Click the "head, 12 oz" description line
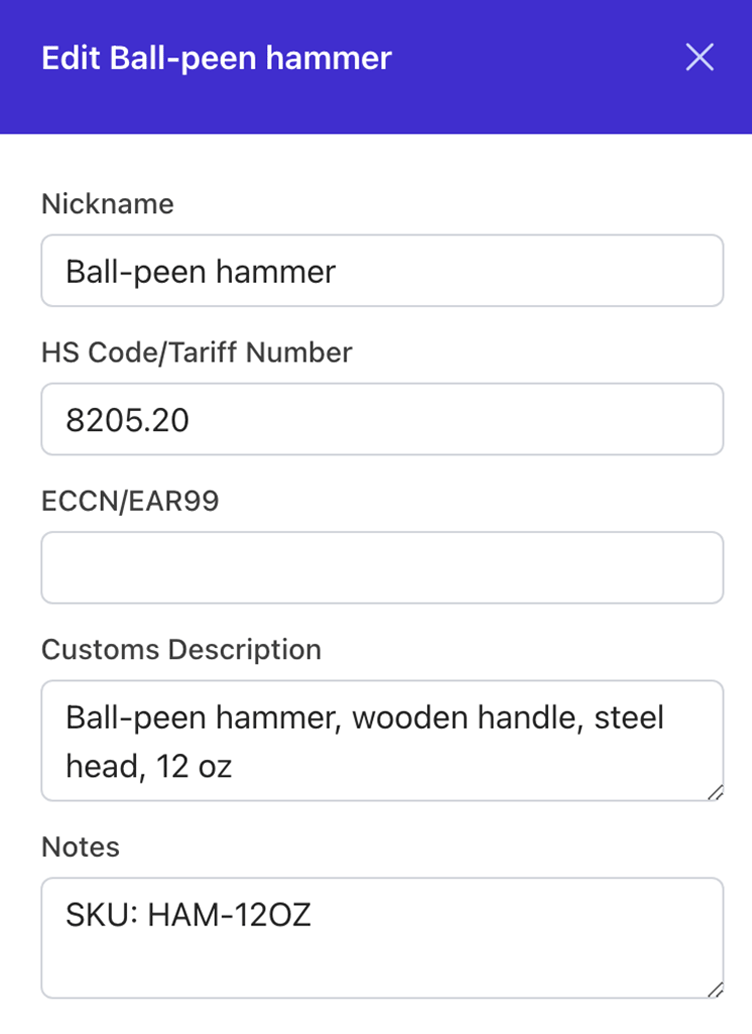 (x=148, y=766)
